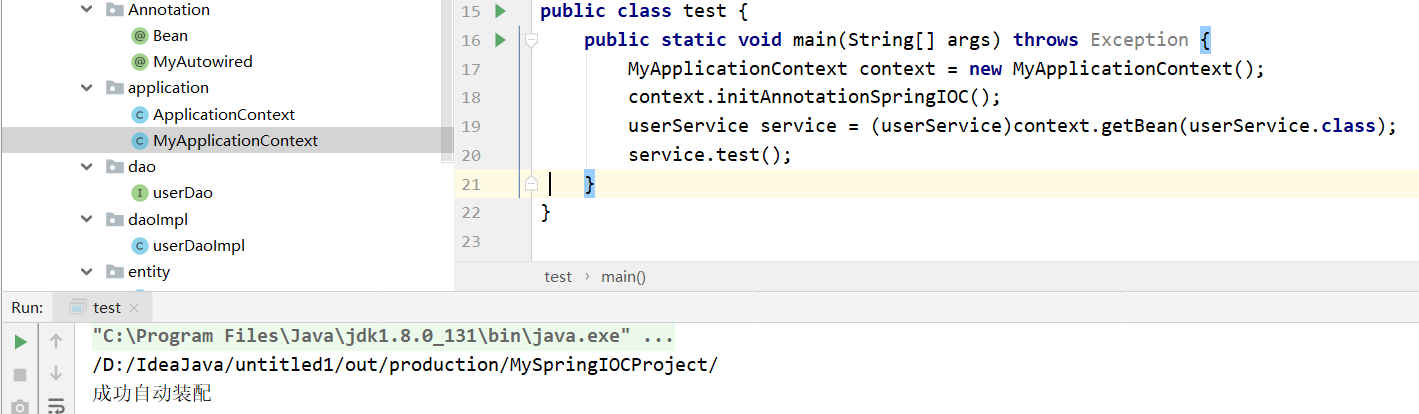Select the dao package

[142, 167]
